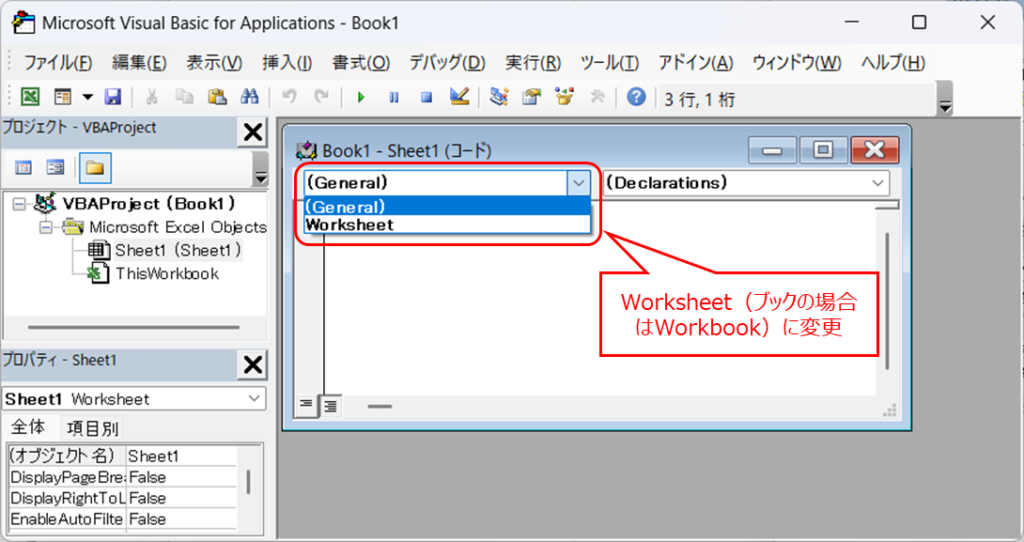Collapse the VBAProject (Book1) tree node
The width and height of the screenshot is (1024, 542).
point(20,204)
